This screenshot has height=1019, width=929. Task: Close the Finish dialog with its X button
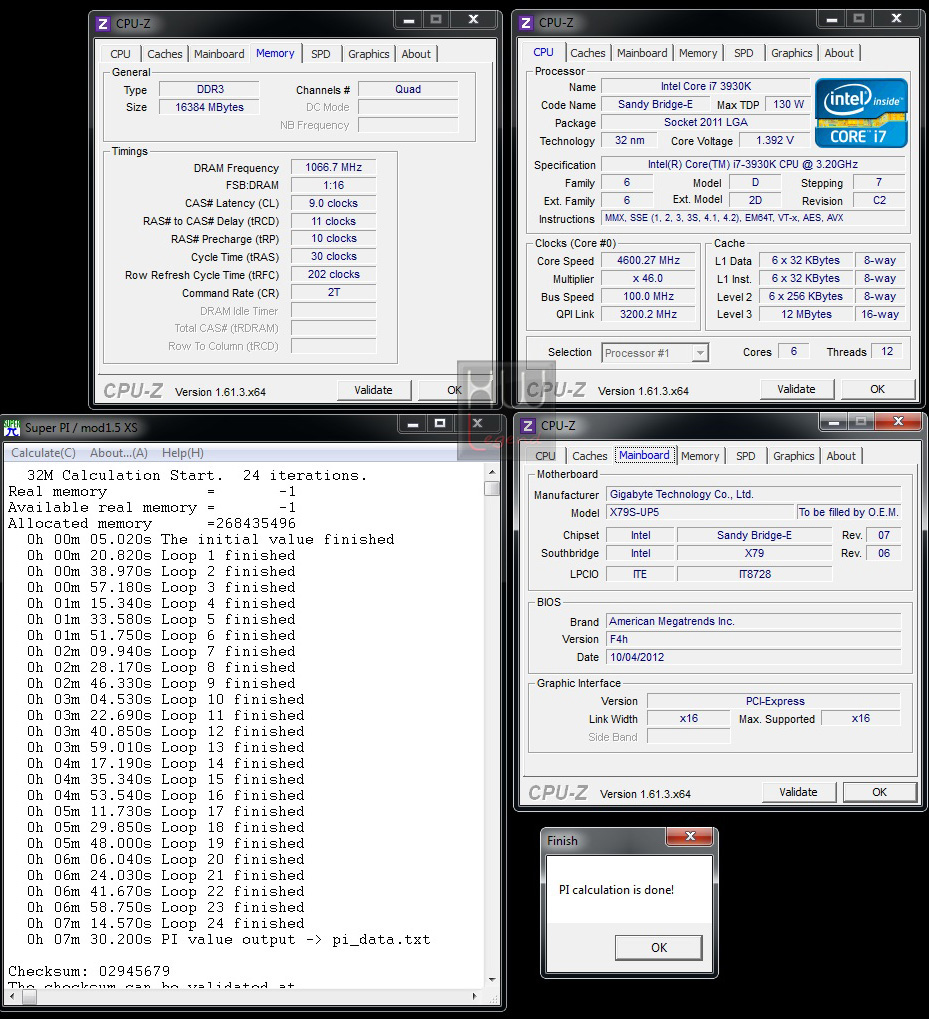pos(691,836)
